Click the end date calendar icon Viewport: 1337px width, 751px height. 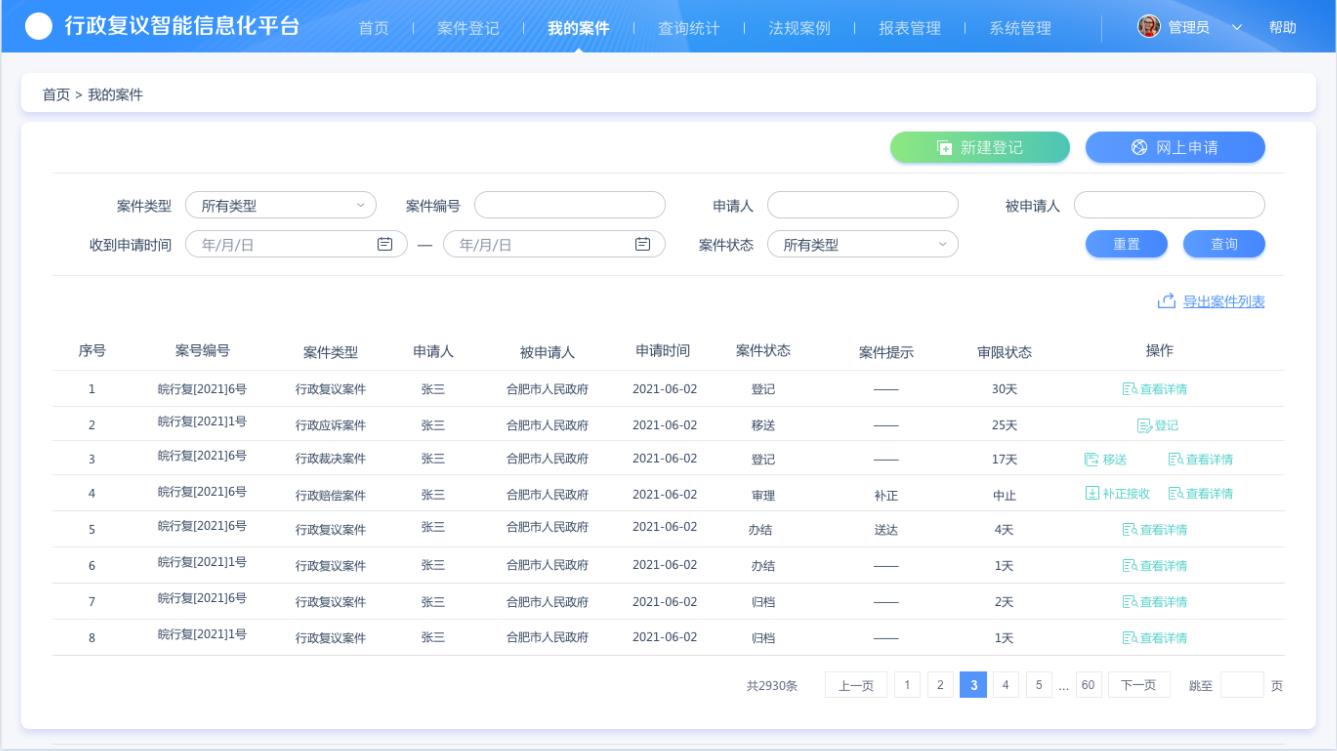[642, 244]
